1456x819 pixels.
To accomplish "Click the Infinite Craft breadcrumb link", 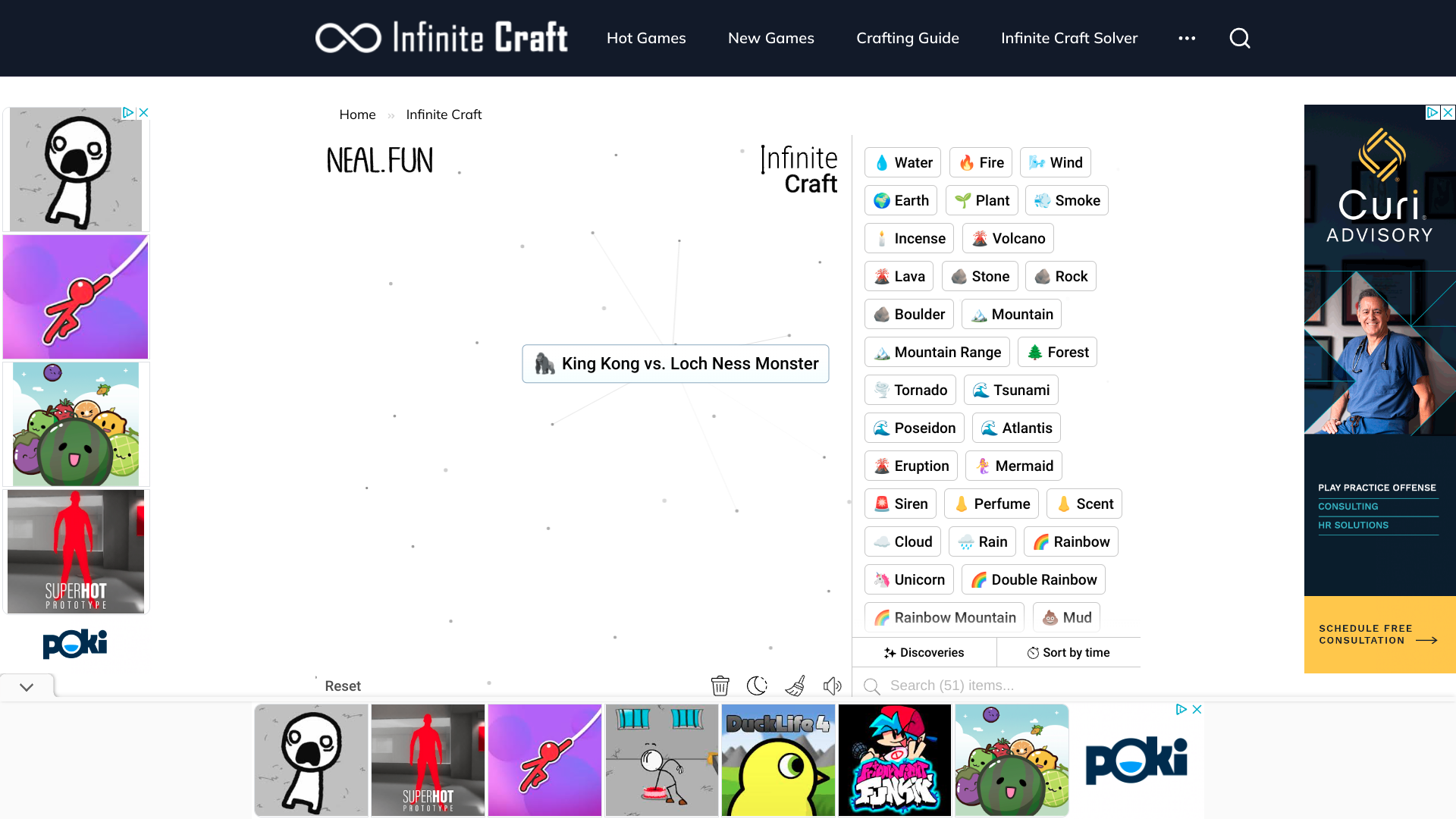I will (x=444, y=115).
